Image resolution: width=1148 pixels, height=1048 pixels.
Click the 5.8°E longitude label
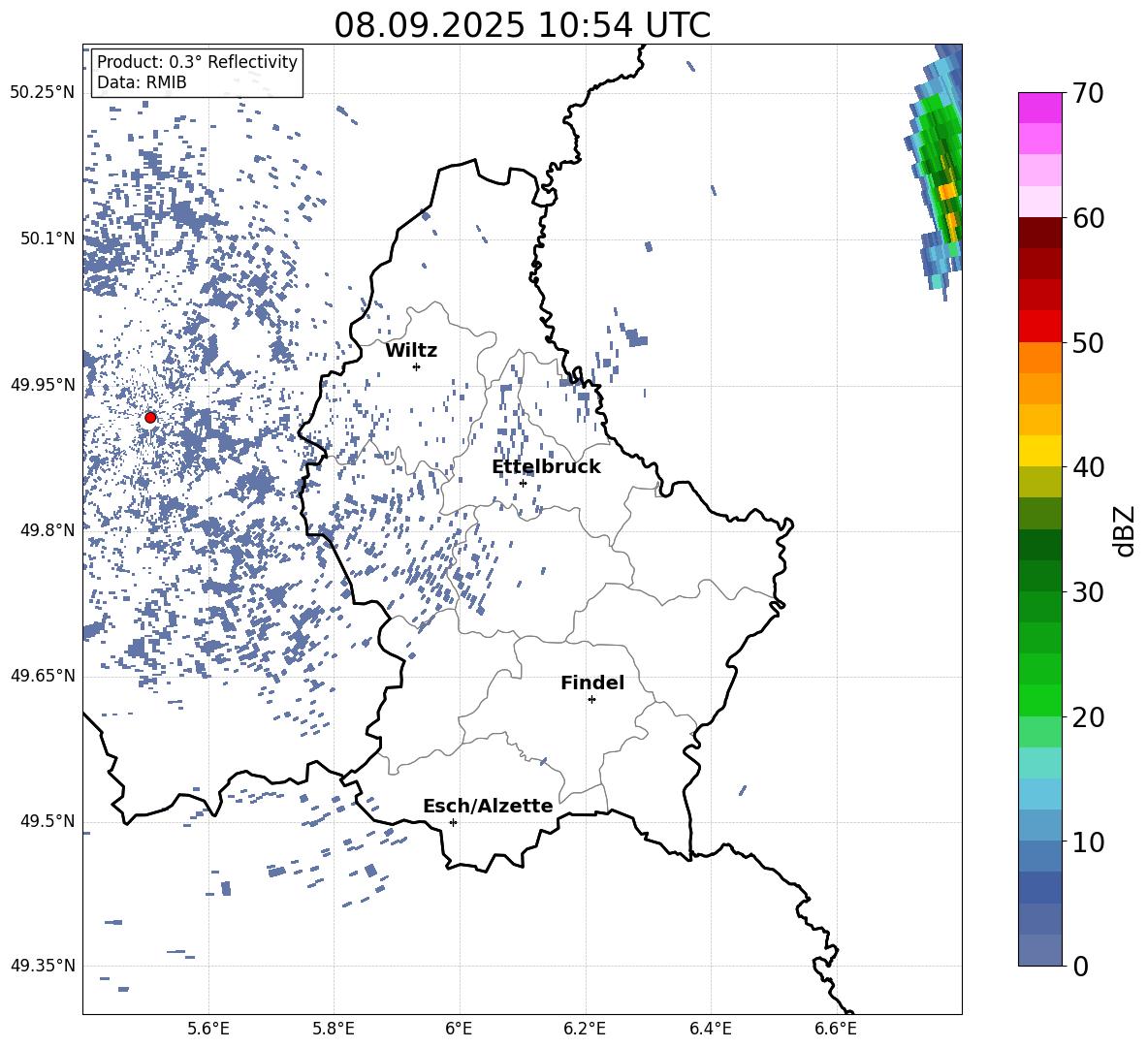[x=334, y=1029]
